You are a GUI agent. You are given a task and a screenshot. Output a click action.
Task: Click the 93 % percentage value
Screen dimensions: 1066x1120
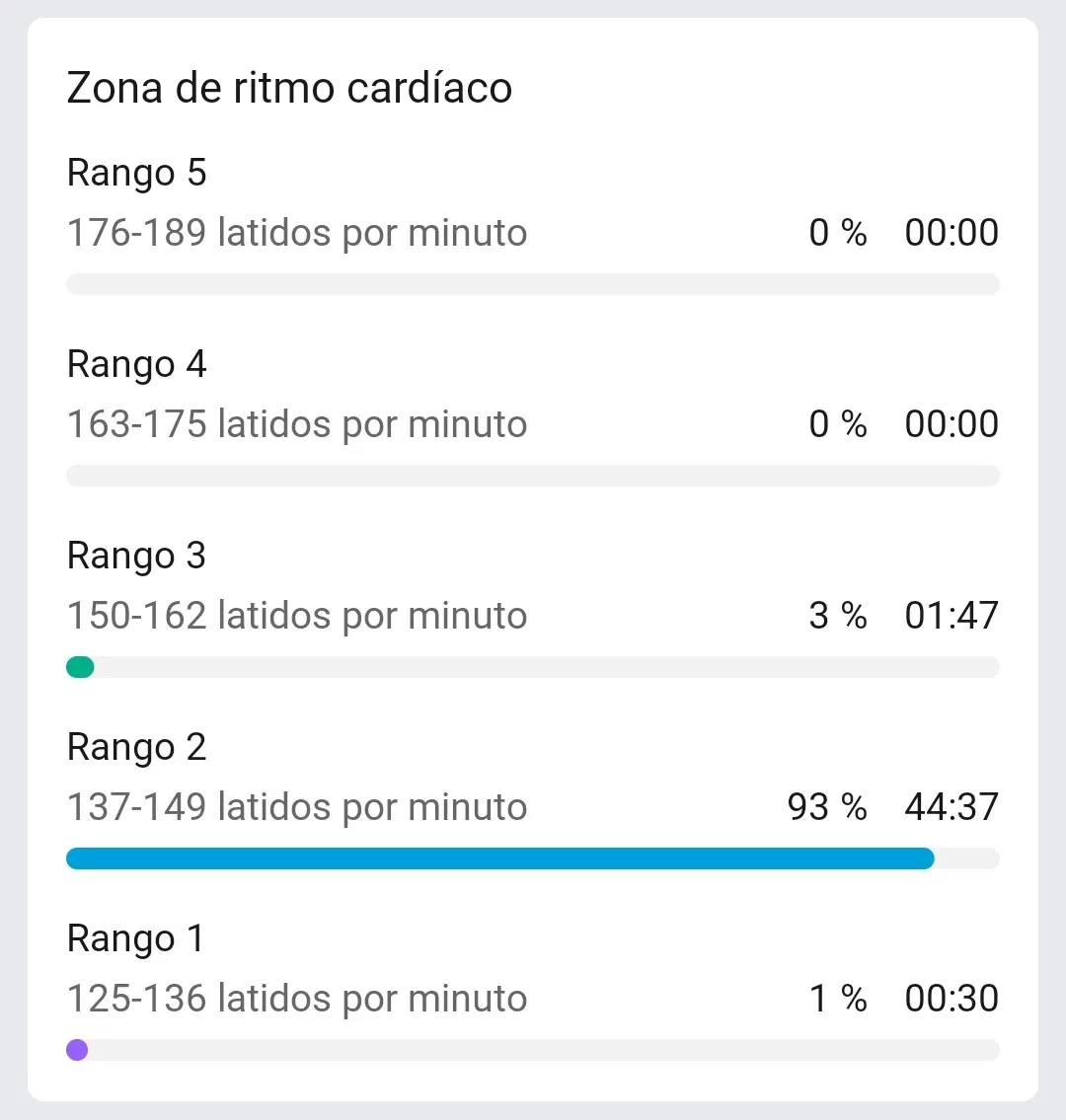[x=827, y=807]
